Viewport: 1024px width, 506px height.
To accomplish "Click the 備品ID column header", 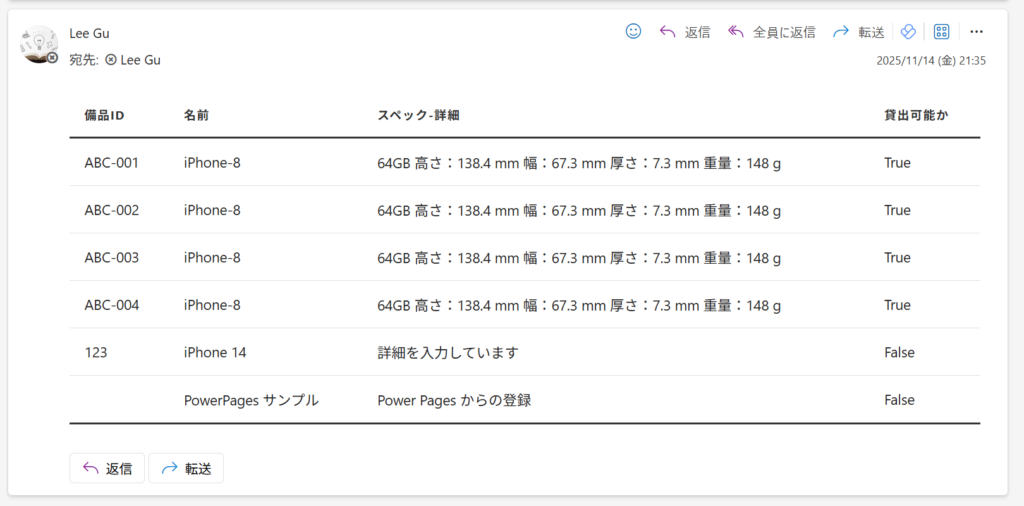I will (x=104, y=115).
